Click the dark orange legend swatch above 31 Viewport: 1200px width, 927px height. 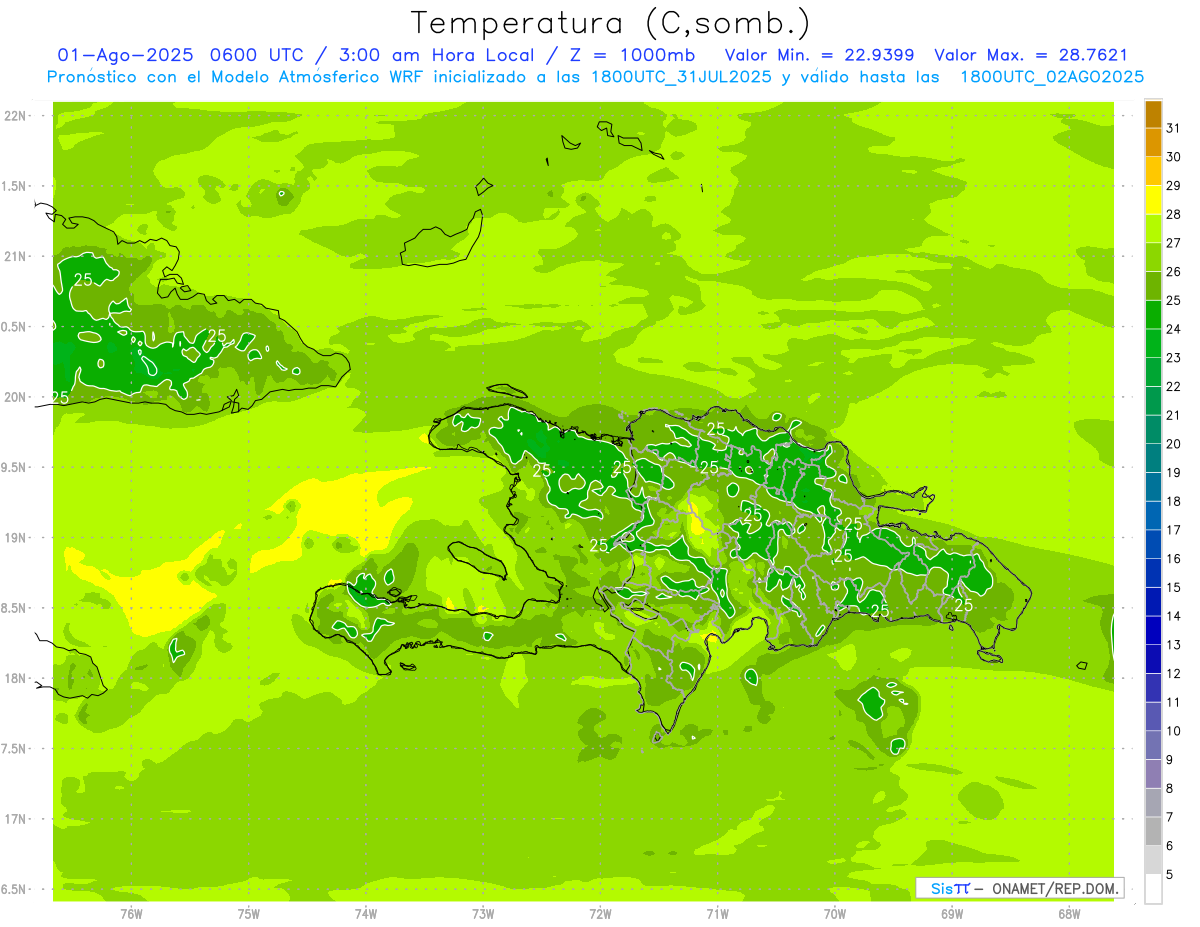click(1153, 114)
